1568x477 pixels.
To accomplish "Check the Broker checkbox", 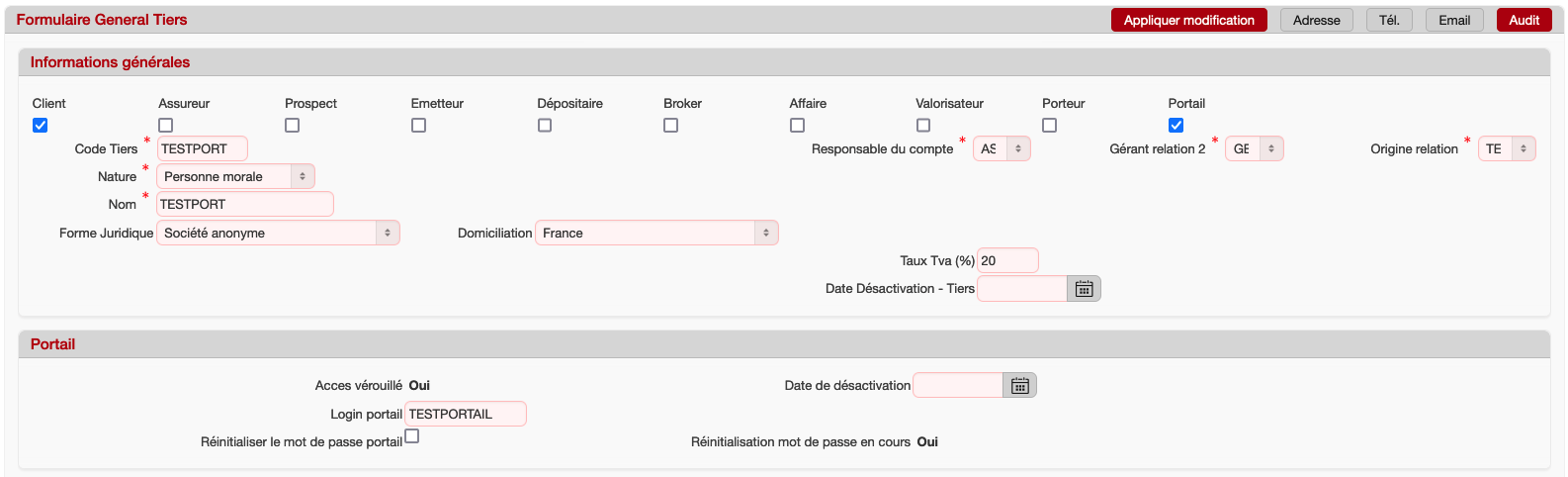I will [671, 126].
